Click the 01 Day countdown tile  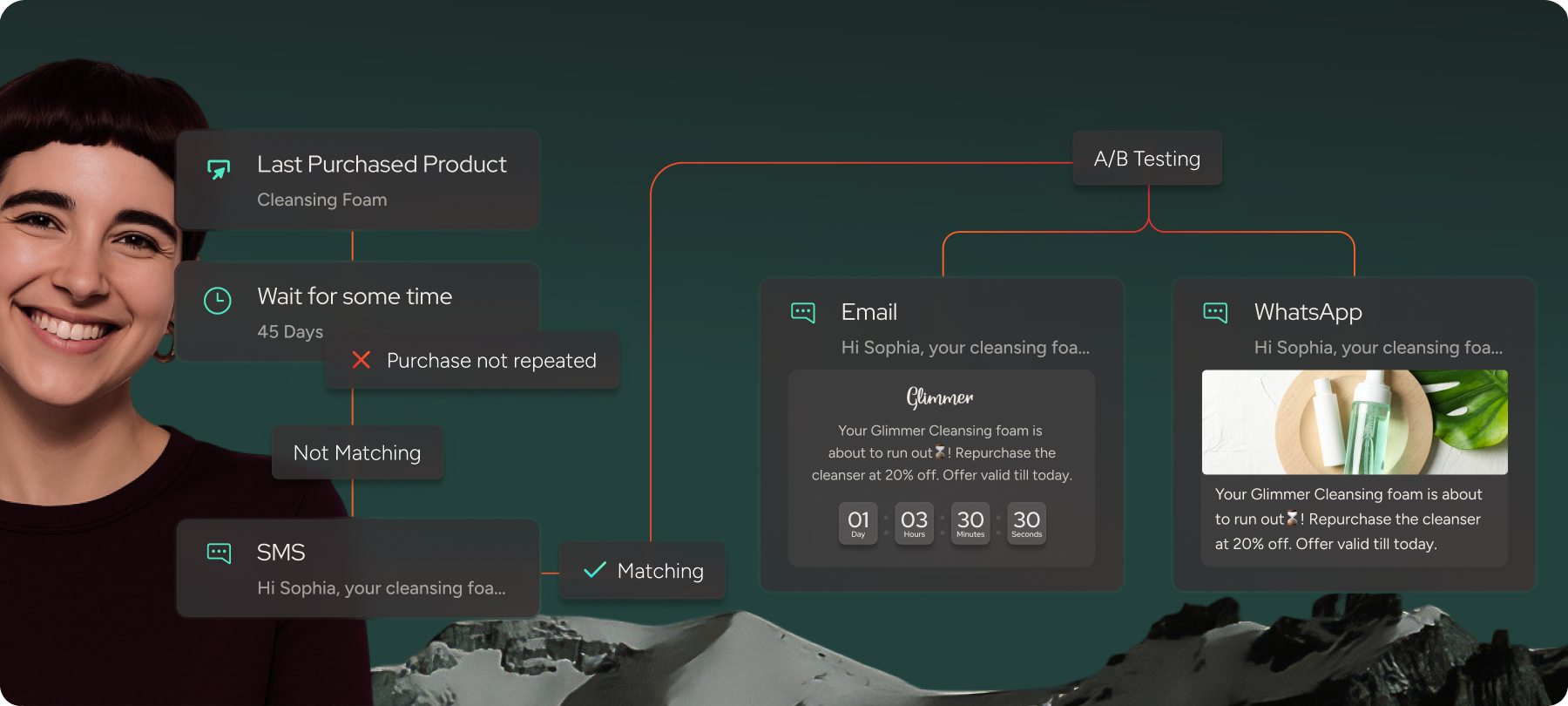858,523
